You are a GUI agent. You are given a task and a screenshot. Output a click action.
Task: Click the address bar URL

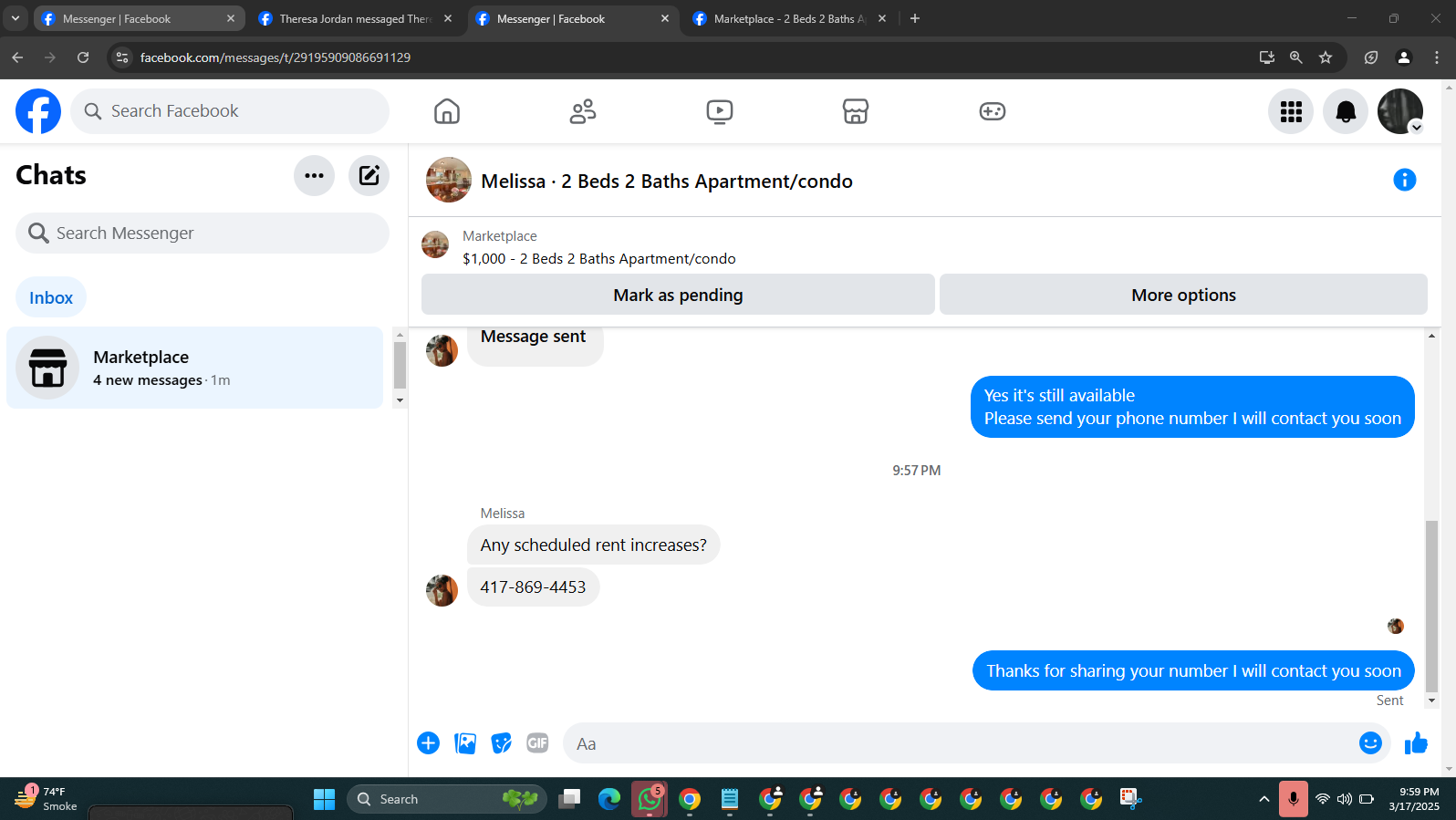276,57
